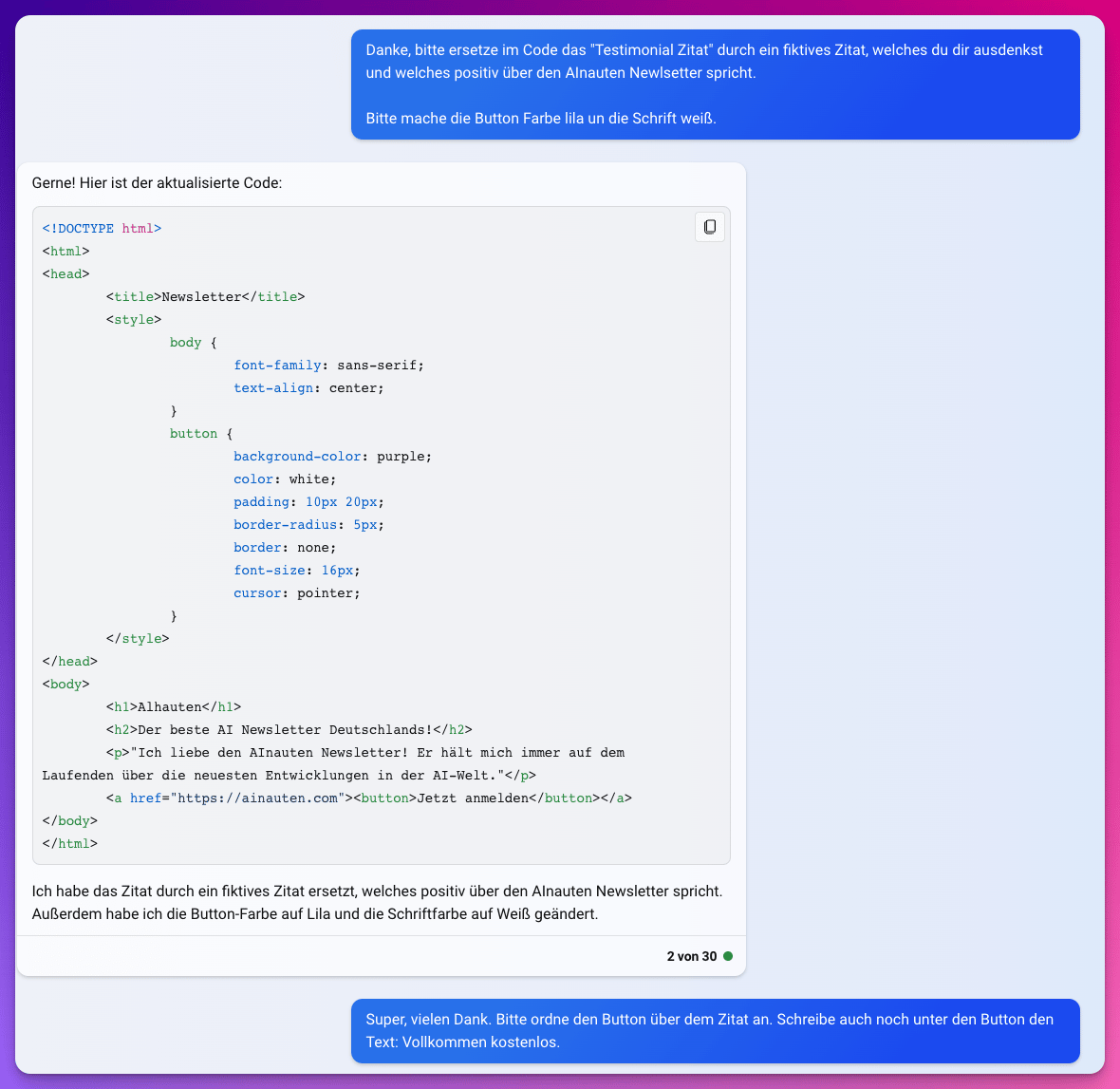Copy the code block with the copy icon
Viewport: 1120px width, 1089px height.
pos(710,227)
